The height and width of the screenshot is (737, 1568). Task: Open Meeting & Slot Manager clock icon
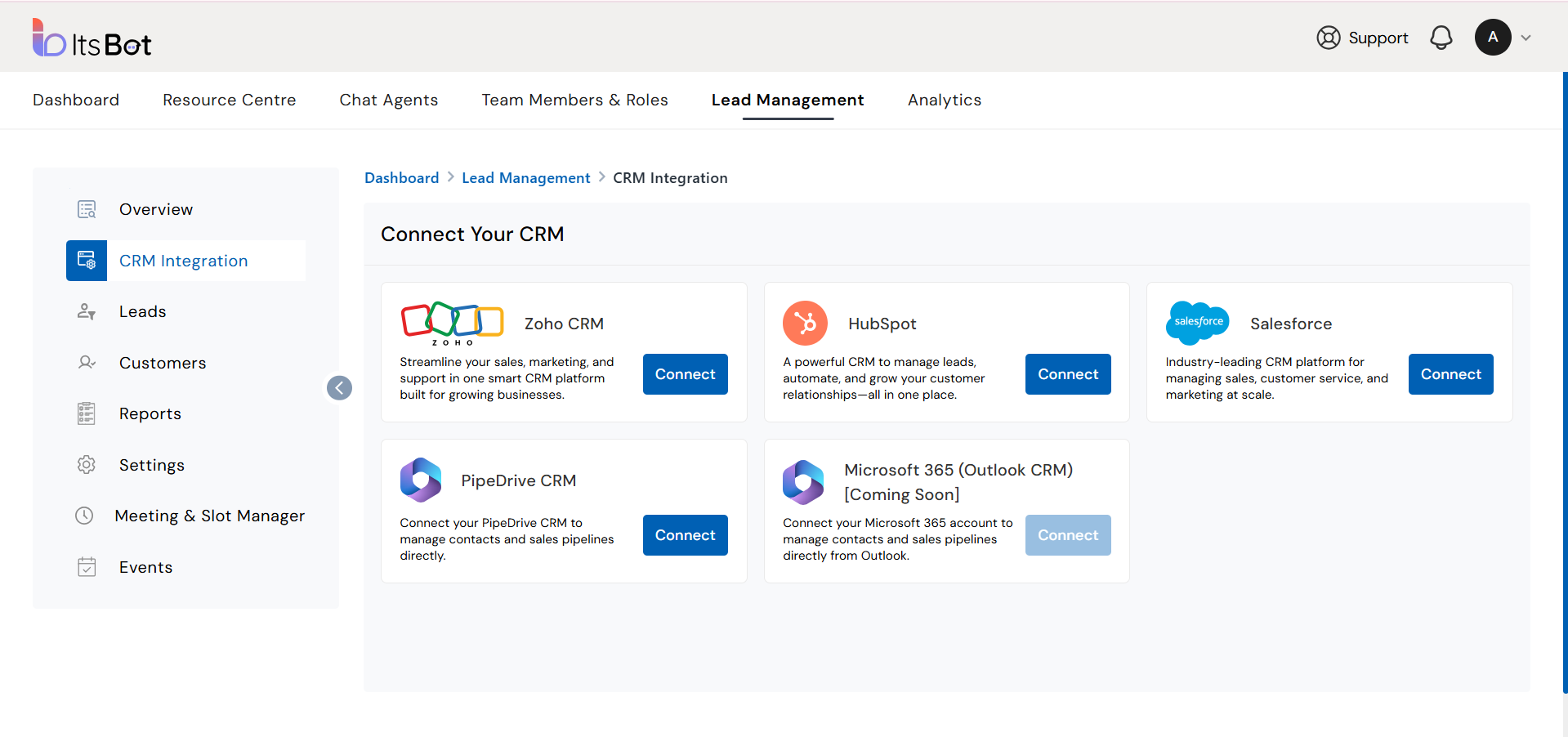point(84,516)
